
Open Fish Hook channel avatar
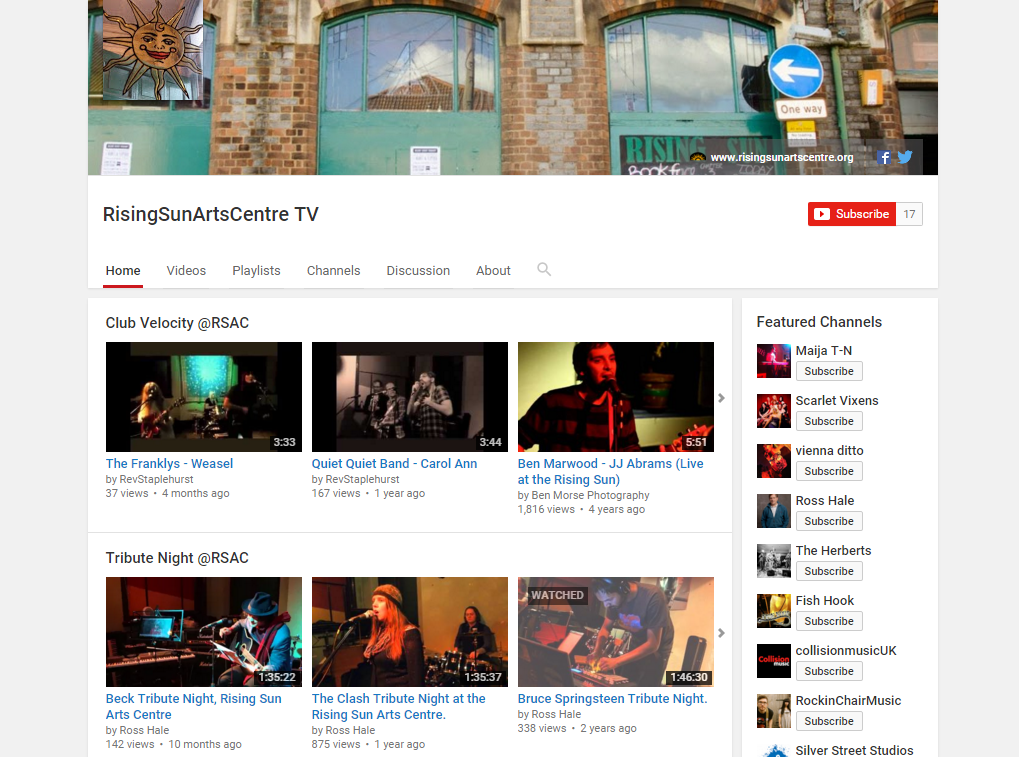point(773,611)
